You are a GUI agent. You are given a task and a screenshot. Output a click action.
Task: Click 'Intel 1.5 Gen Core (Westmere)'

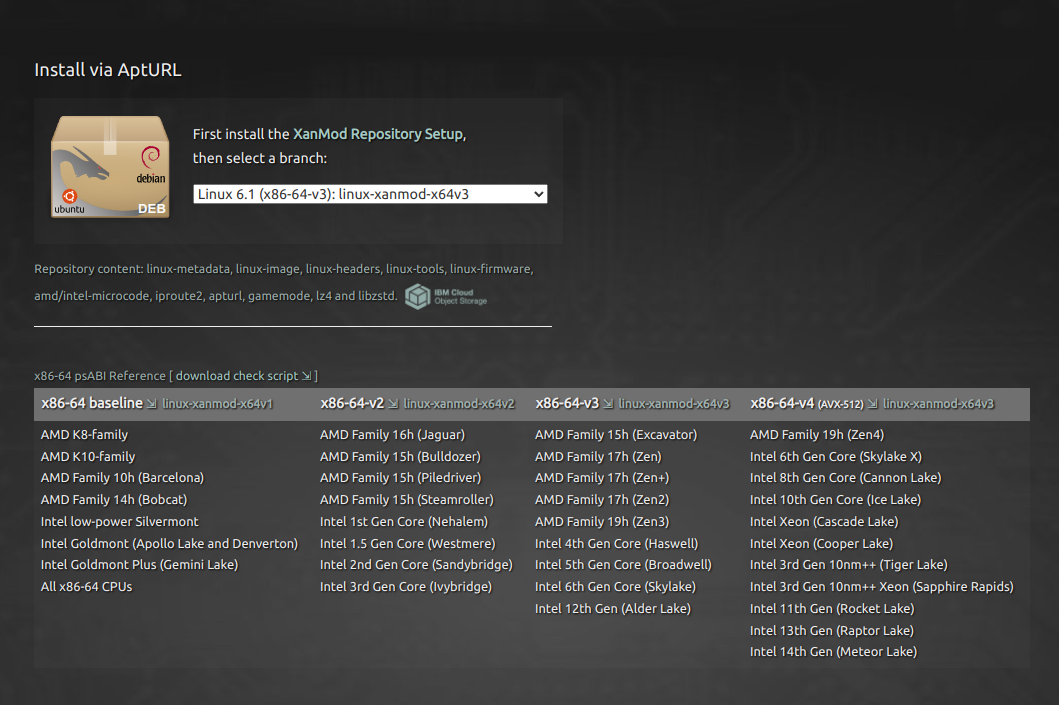coord(408,544)
